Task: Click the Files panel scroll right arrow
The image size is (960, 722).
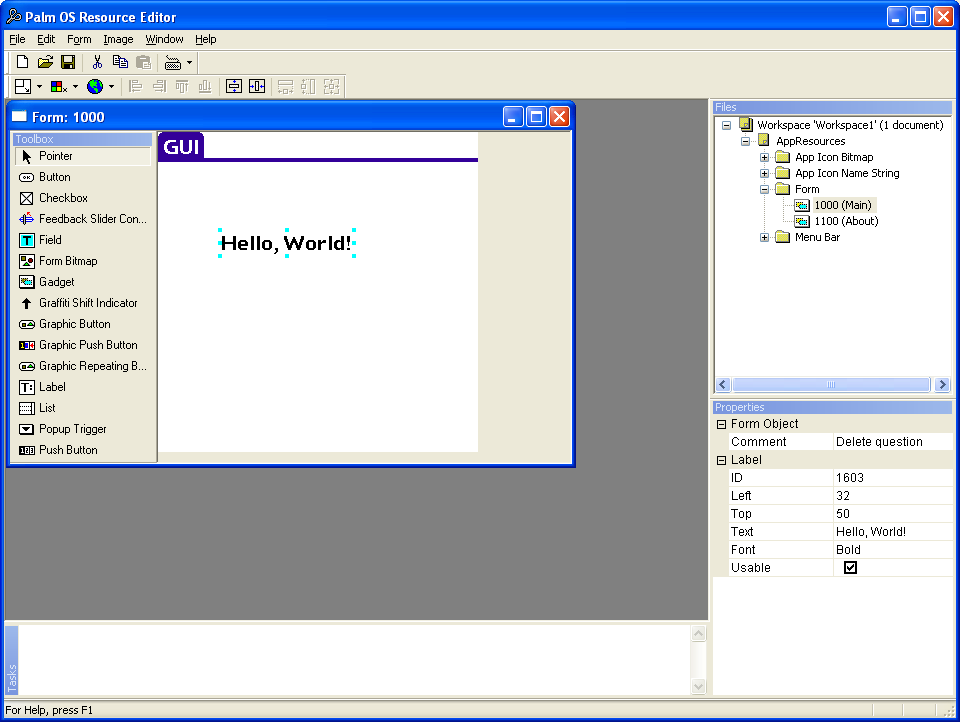Action: [x=942, y=385]
